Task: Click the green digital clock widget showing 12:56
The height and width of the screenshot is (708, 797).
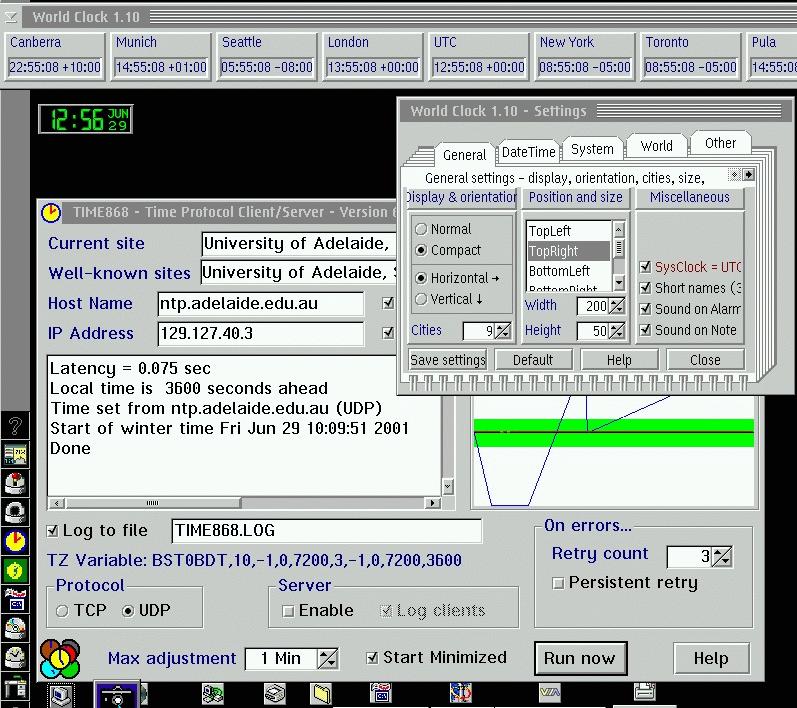Action: [85, 119]
